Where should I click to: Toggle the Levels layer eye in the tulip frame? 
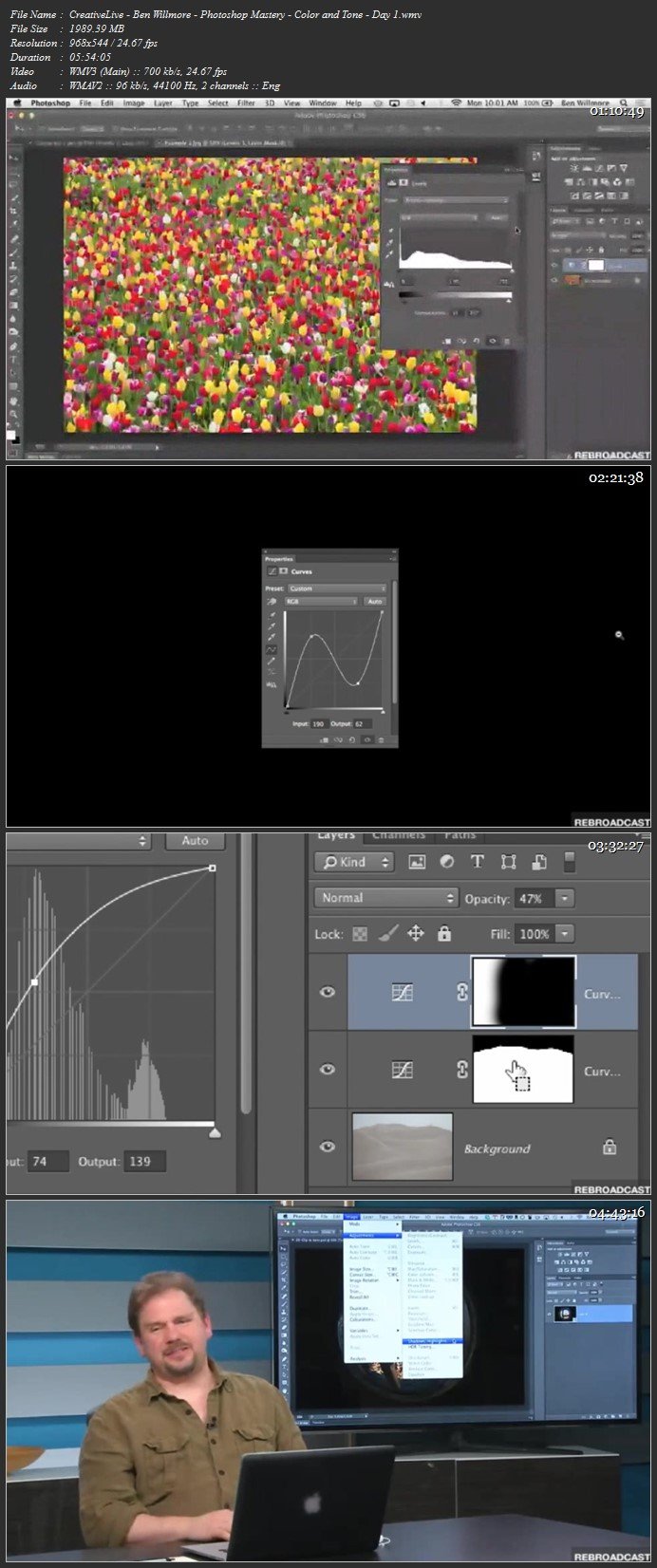pyautogui.click(x=554, y=266)
